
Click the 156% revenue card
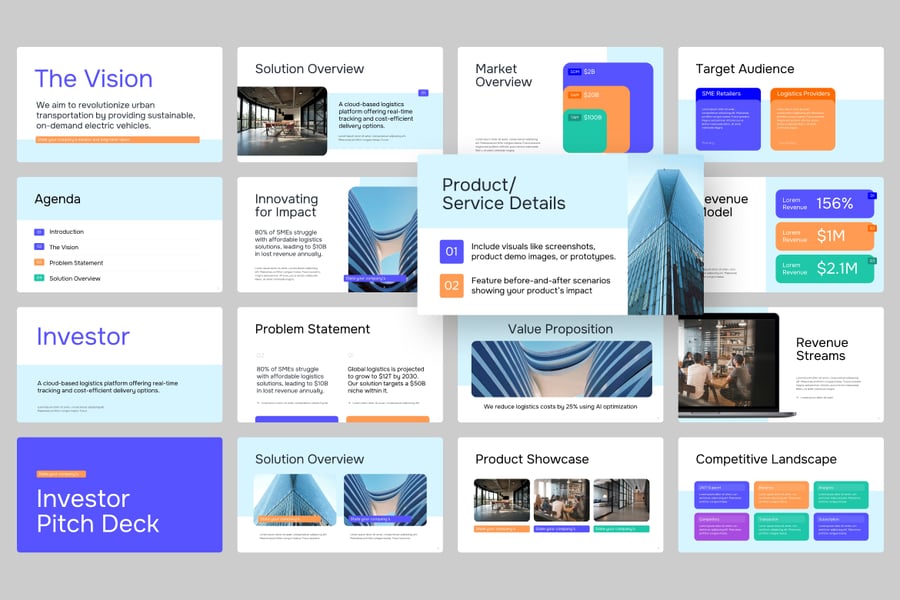[824, 204]
